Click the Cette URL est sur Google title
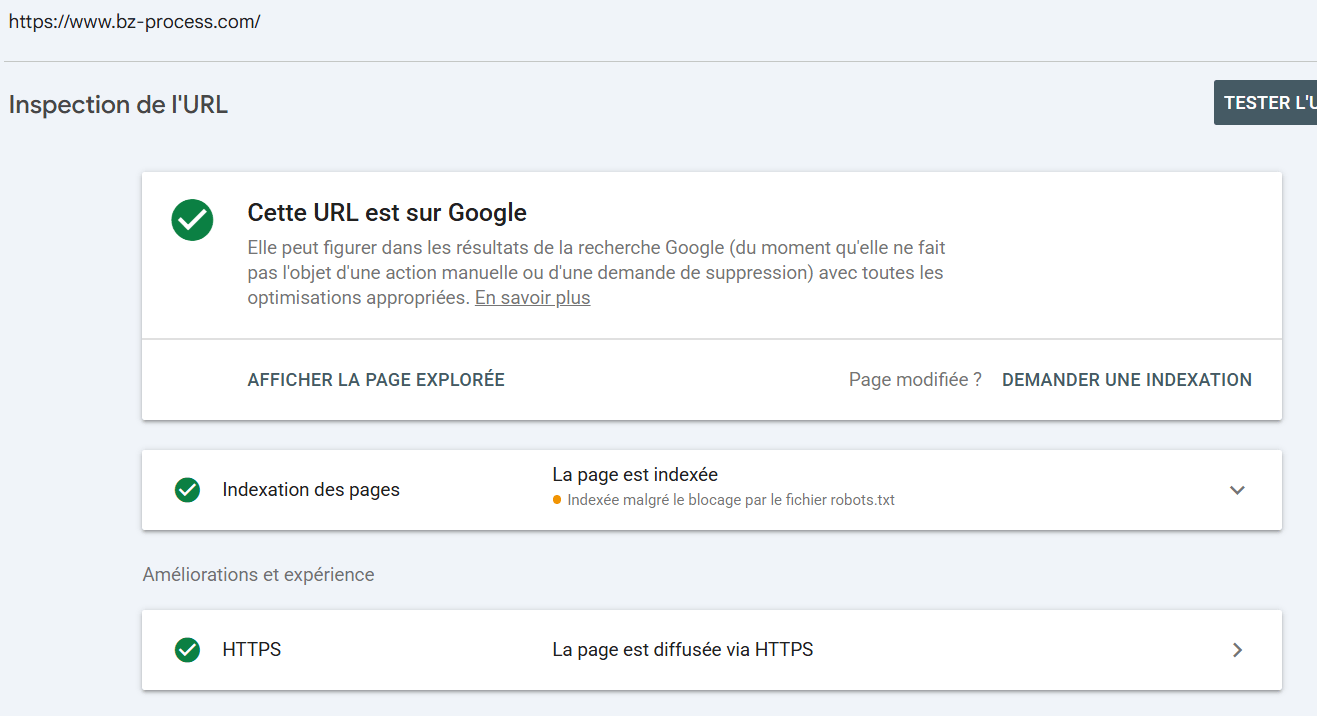The image size is (1317, 716). pos(387,212)
